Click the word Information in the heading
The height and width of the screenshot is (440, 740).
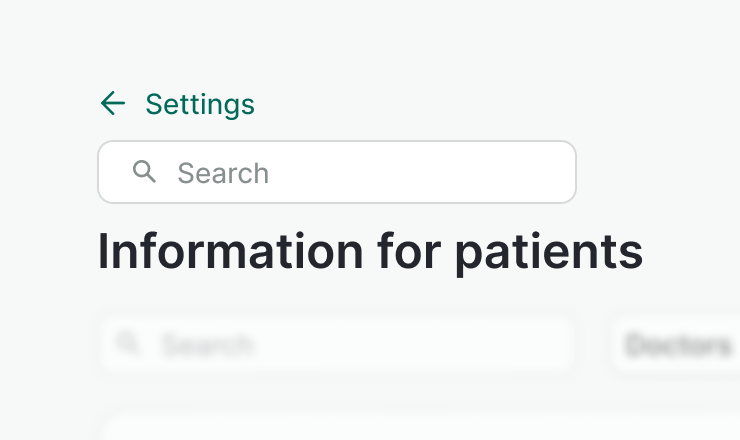(x=231, y=252)
